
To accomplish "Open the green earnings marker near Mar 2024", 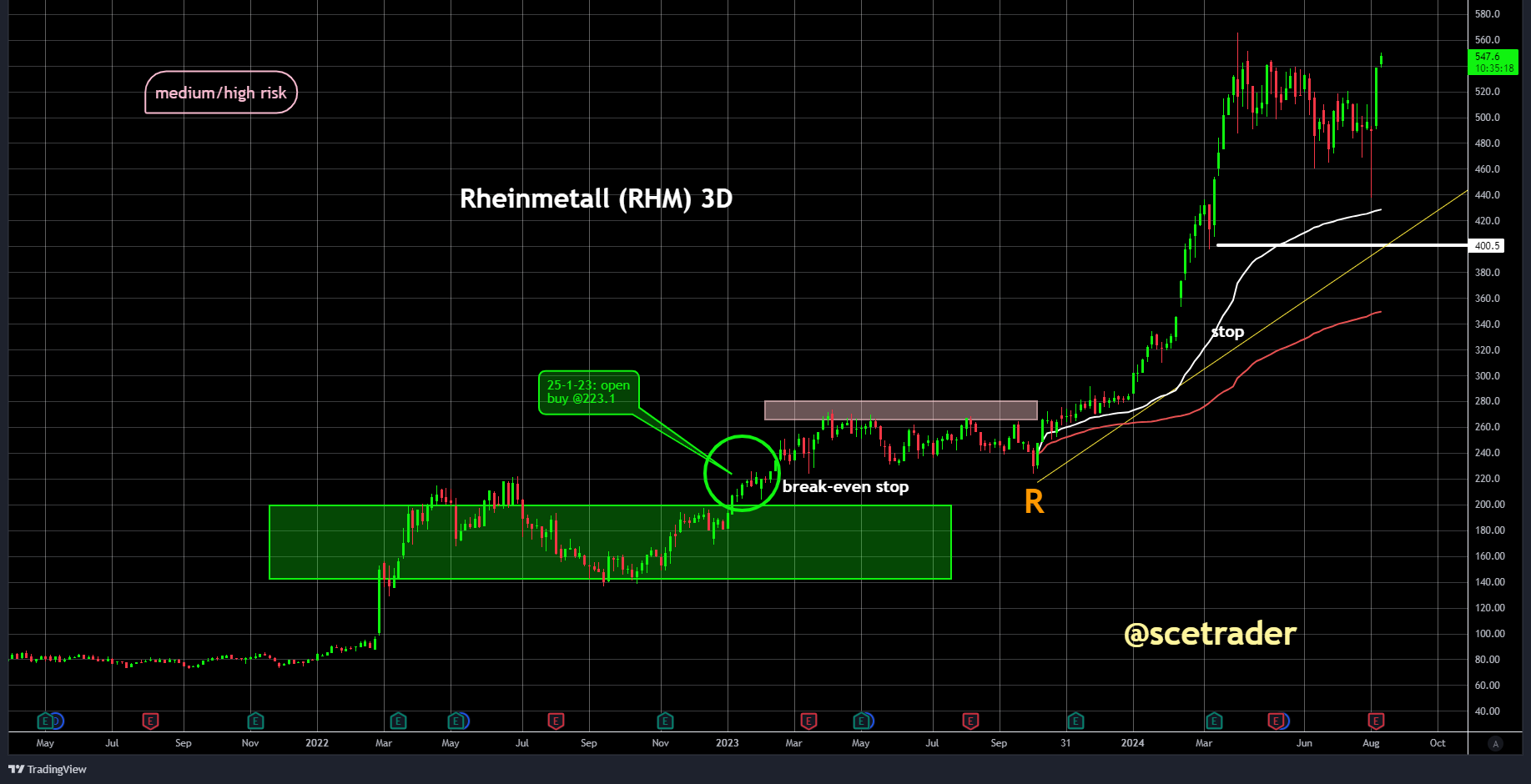I will [1214, 721].
